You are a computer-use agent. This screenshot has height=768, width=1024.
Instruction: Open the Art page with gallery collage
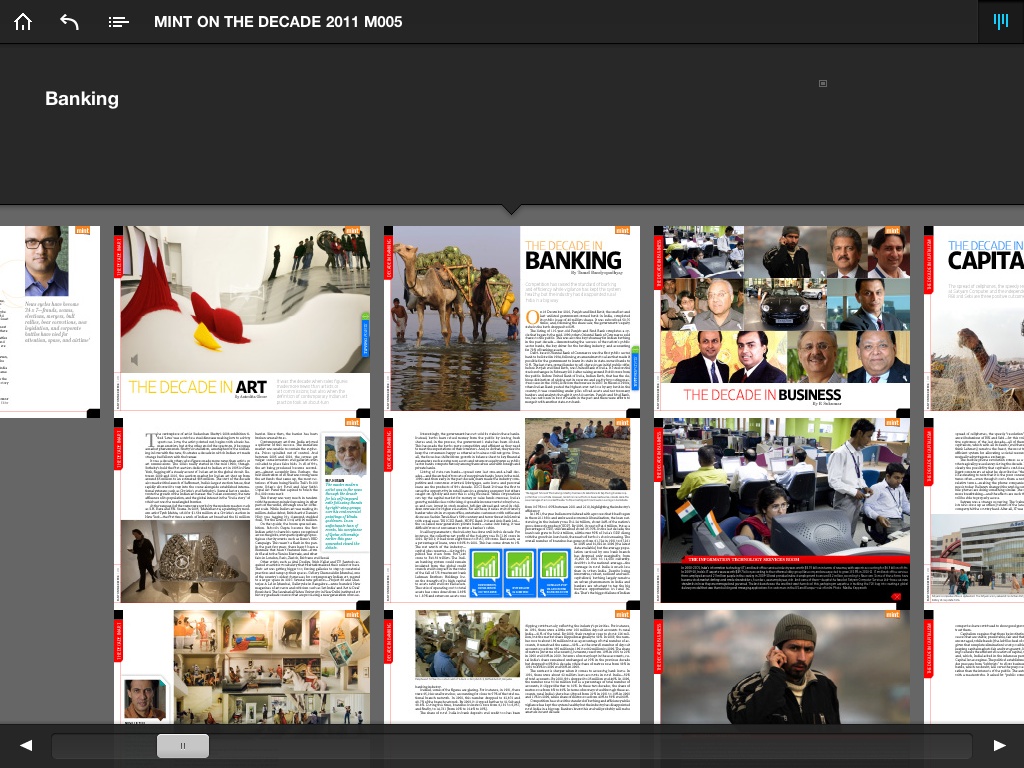pos(242,667)
